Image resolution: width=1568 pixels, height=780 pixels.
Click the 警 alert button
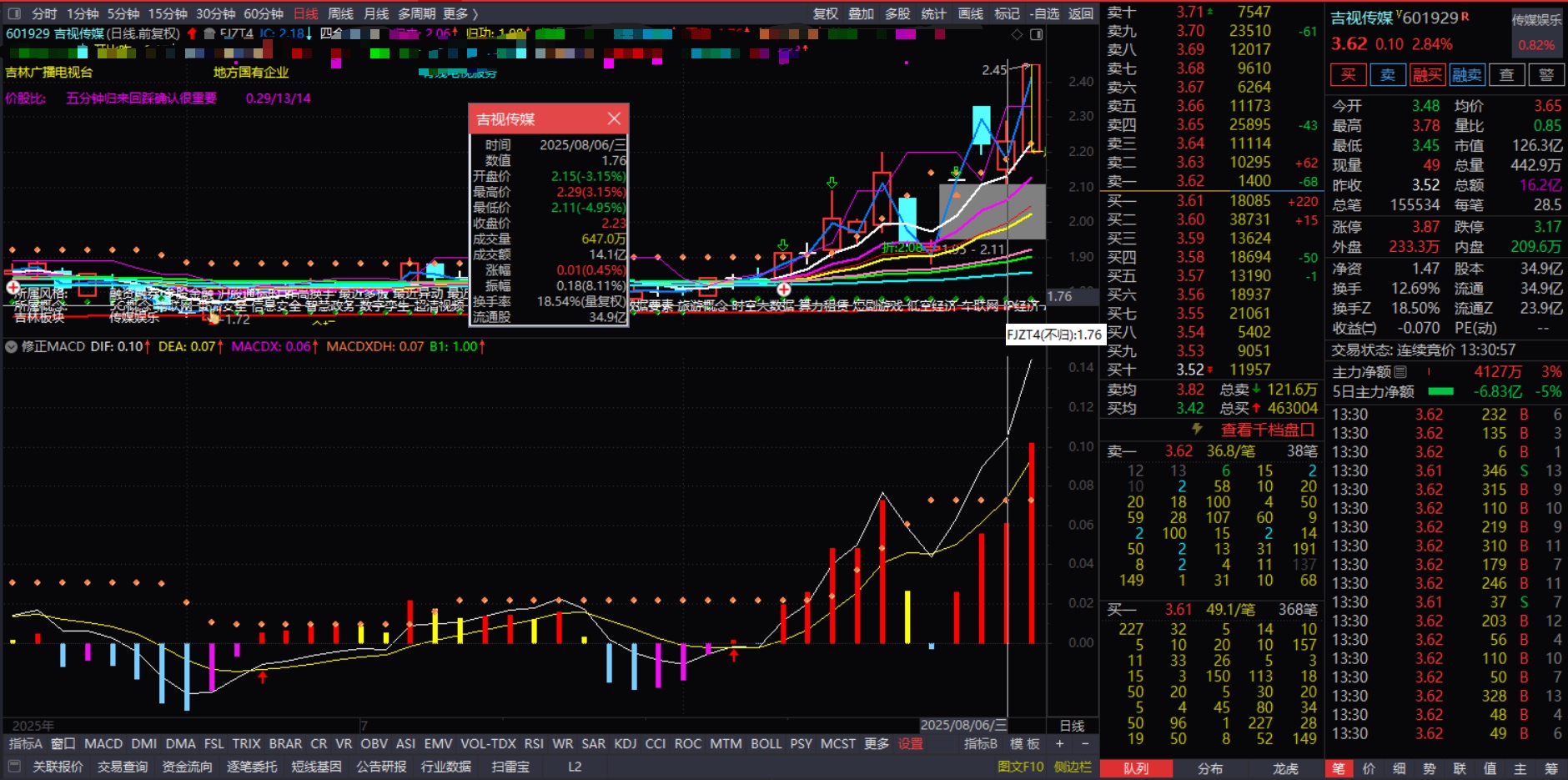(1546, 75)
